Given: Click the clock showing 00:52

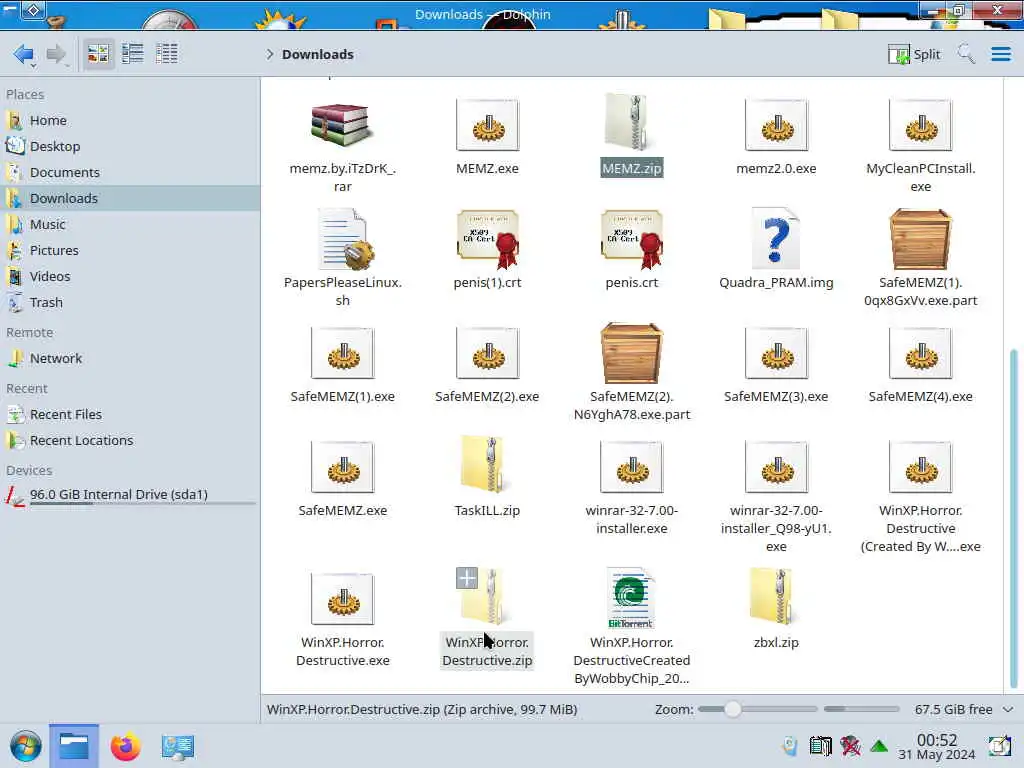Looking at the screenshot, I should click(936, 740).
